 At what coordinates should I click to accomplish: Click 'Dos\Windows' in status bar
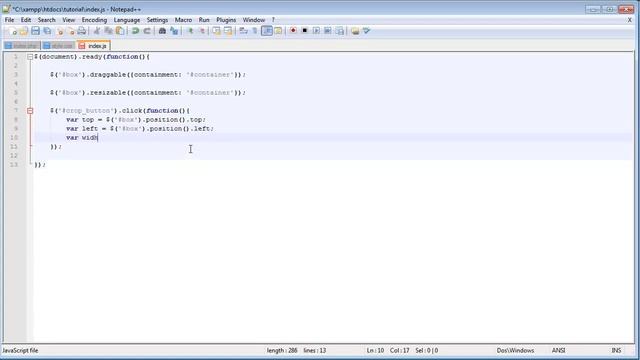tap(515, 351)
